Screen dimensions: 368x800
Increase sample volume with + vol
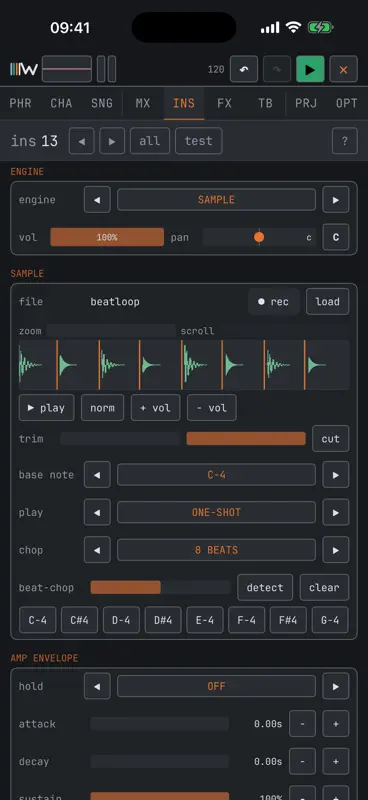pyautogui.click(x=156, y=408)
